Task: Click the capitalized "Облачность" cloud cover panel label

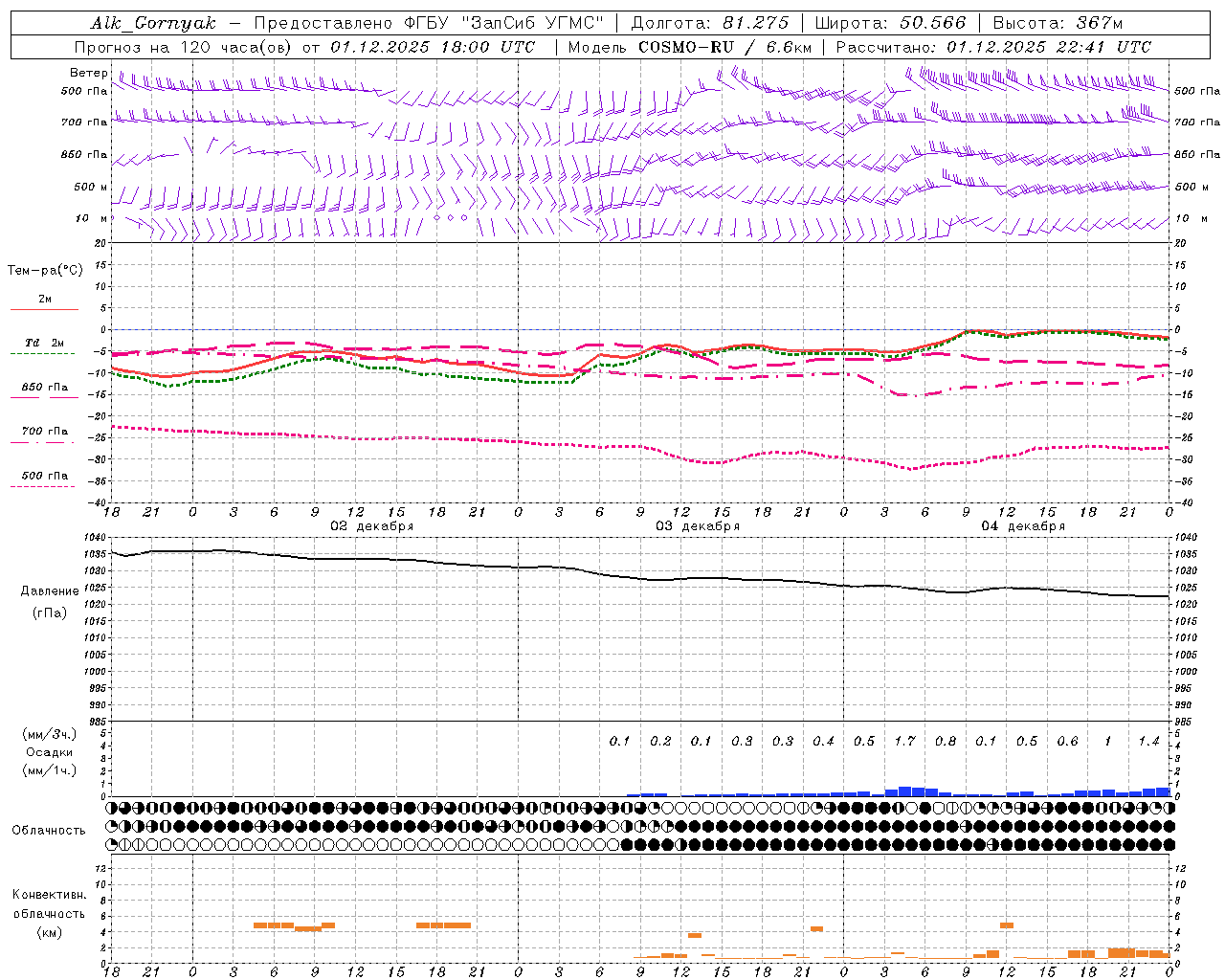Action: click(x=49, y=830)
